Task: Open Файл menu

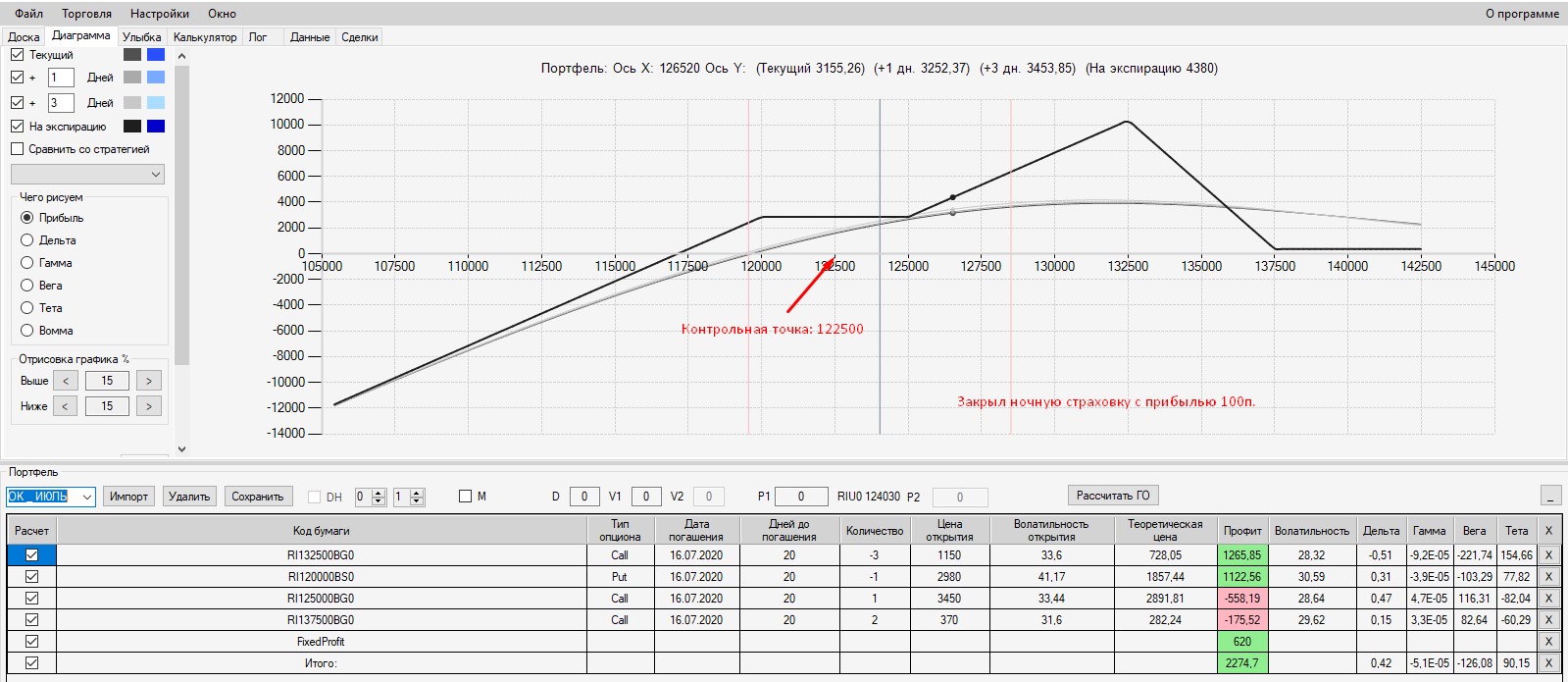Action: pos(29,14)
